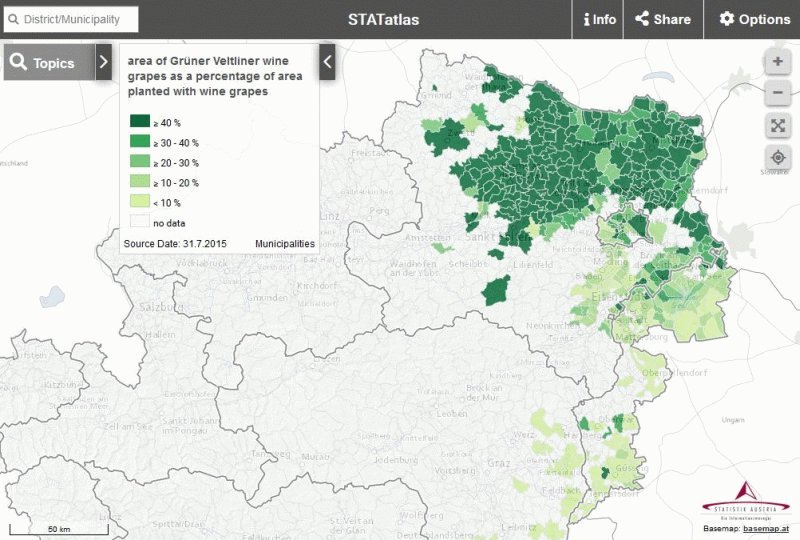Click the ≥ 40 % dark green swatch

(x=138, y=122)
